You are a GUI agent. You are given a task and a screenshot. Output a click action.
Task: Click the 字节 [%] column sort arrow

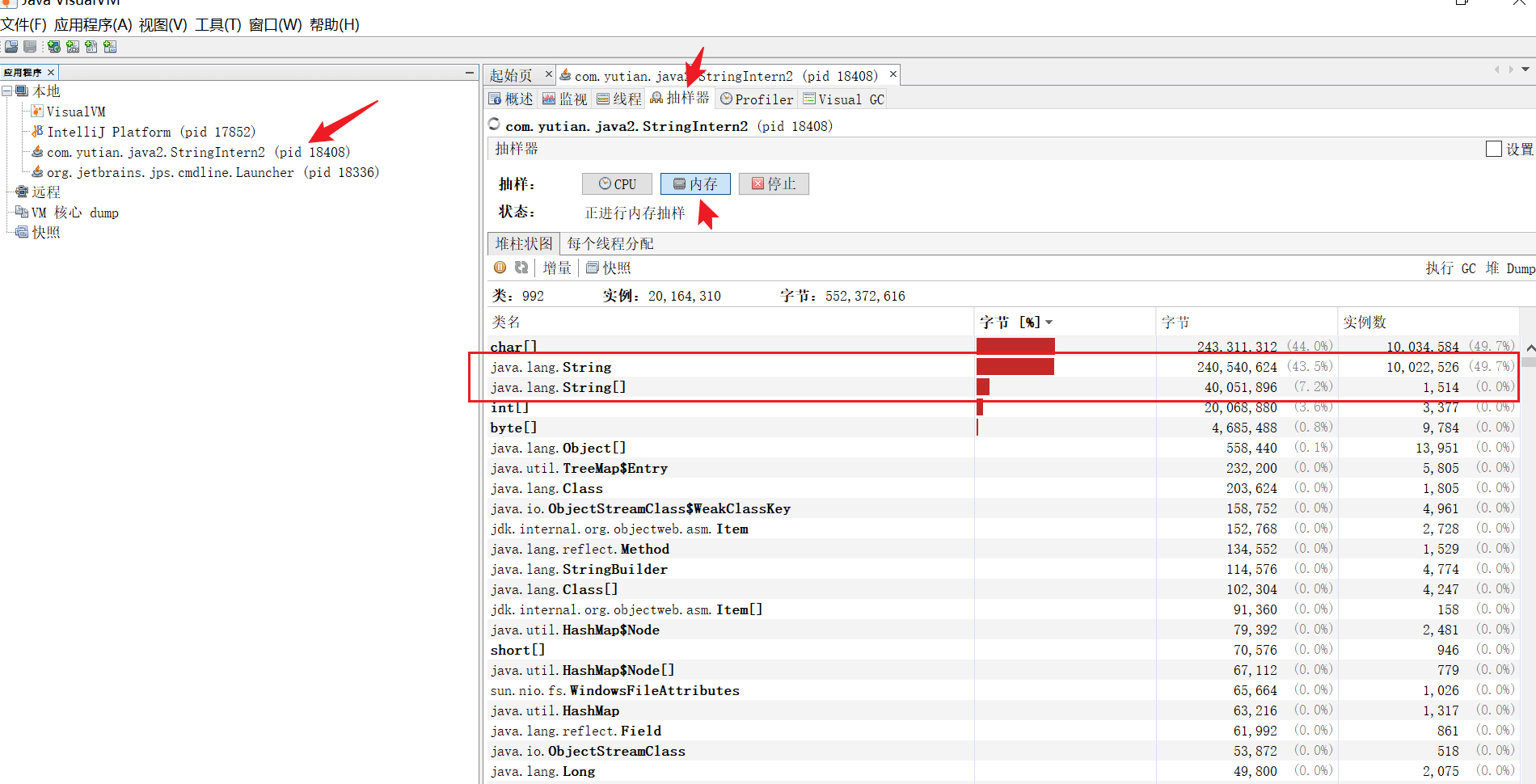pos(1049,322)
